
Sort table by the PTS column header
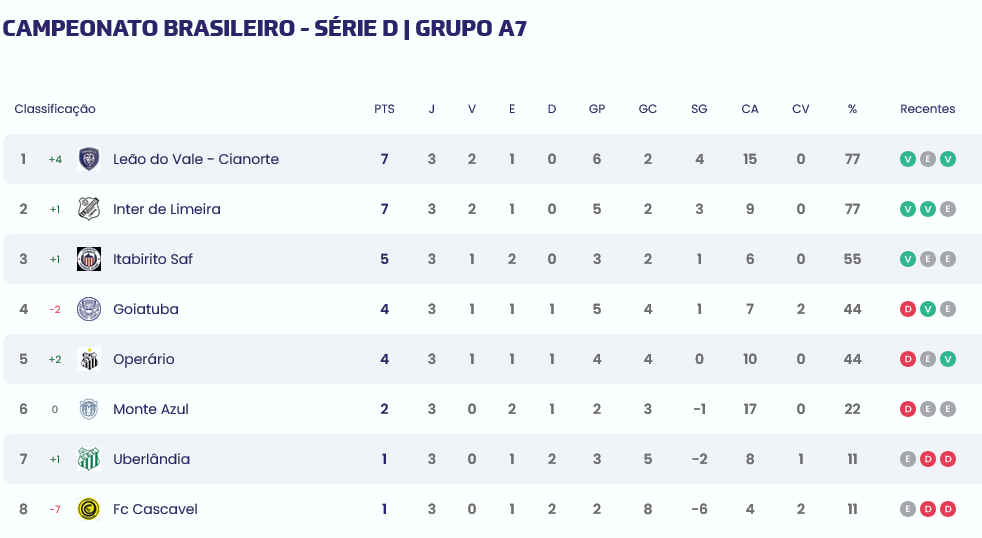(x=385, y=109)
